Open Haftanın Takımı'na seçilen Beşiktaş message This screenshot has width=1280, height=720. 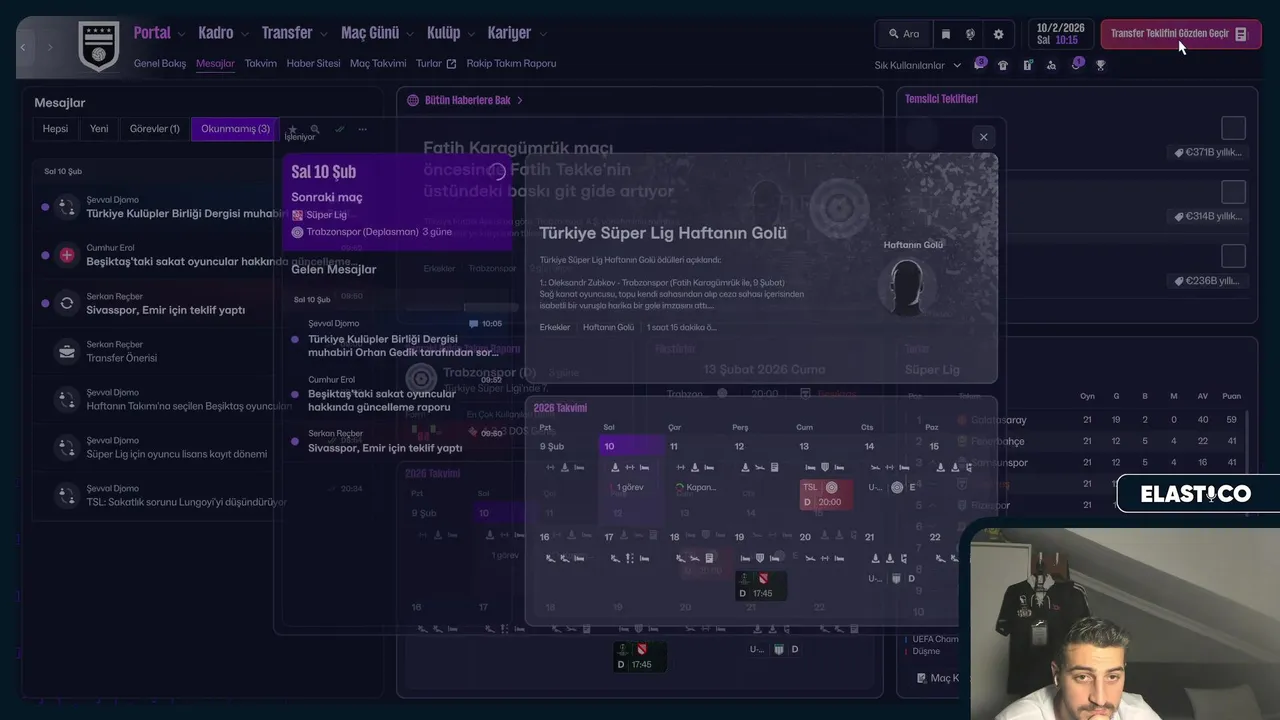click(160, 399)
